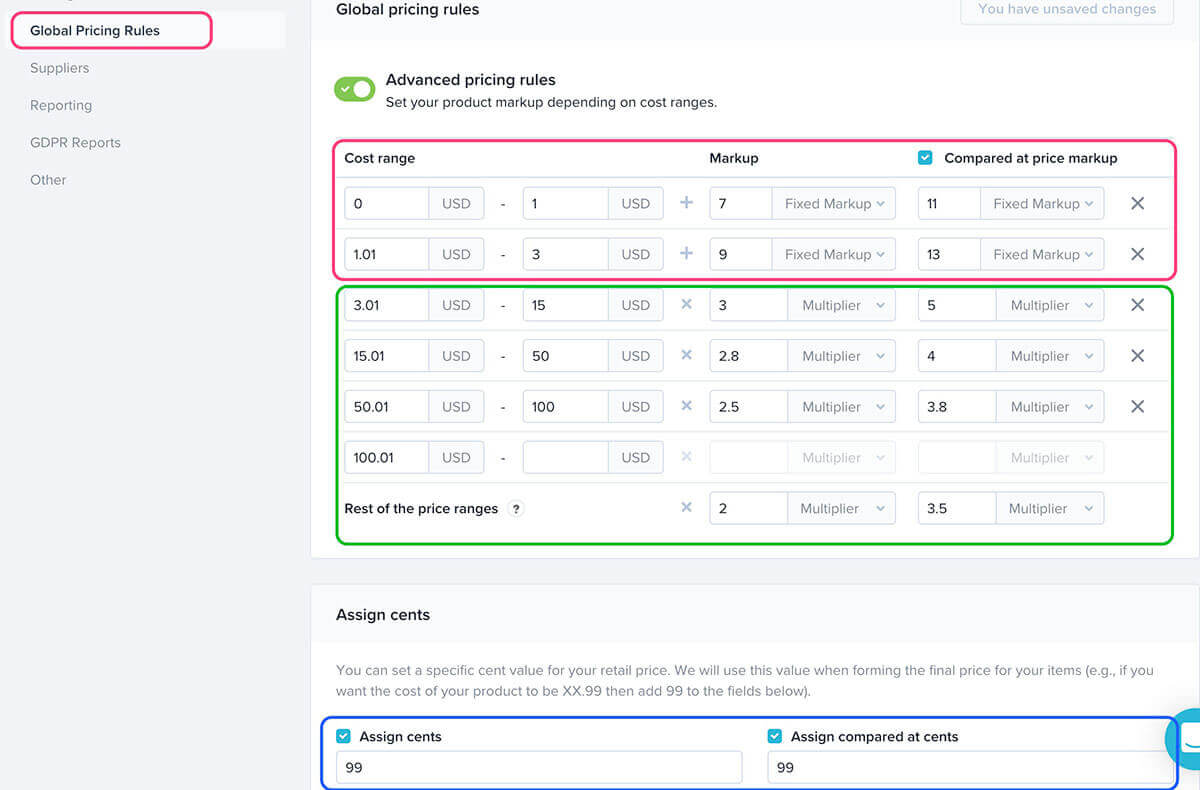This screenshot has width=1200, height=790.
Task: Delete the 1.01–3 USD pricing rule row
Action: [x=1137, y=254]
